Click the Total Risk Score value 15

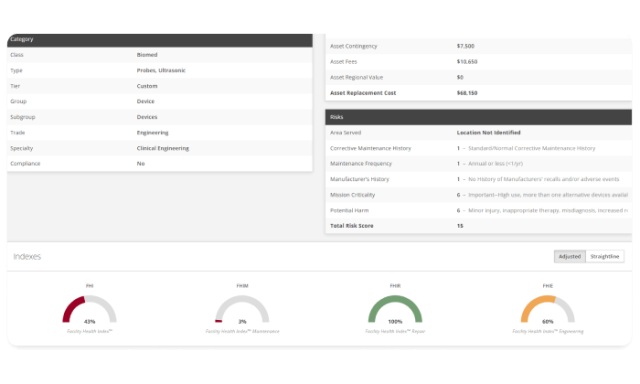(460, 226)
